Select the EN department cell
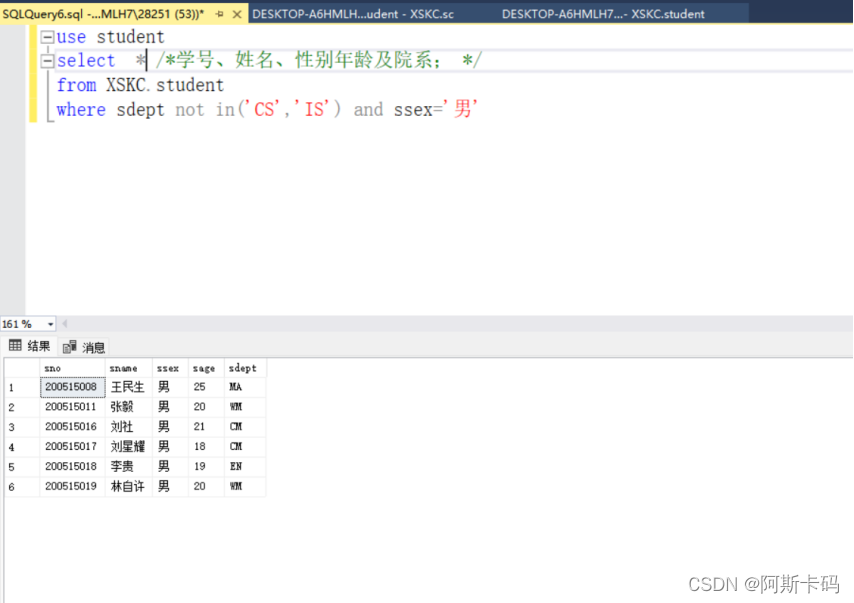 [x=245, y=466]
